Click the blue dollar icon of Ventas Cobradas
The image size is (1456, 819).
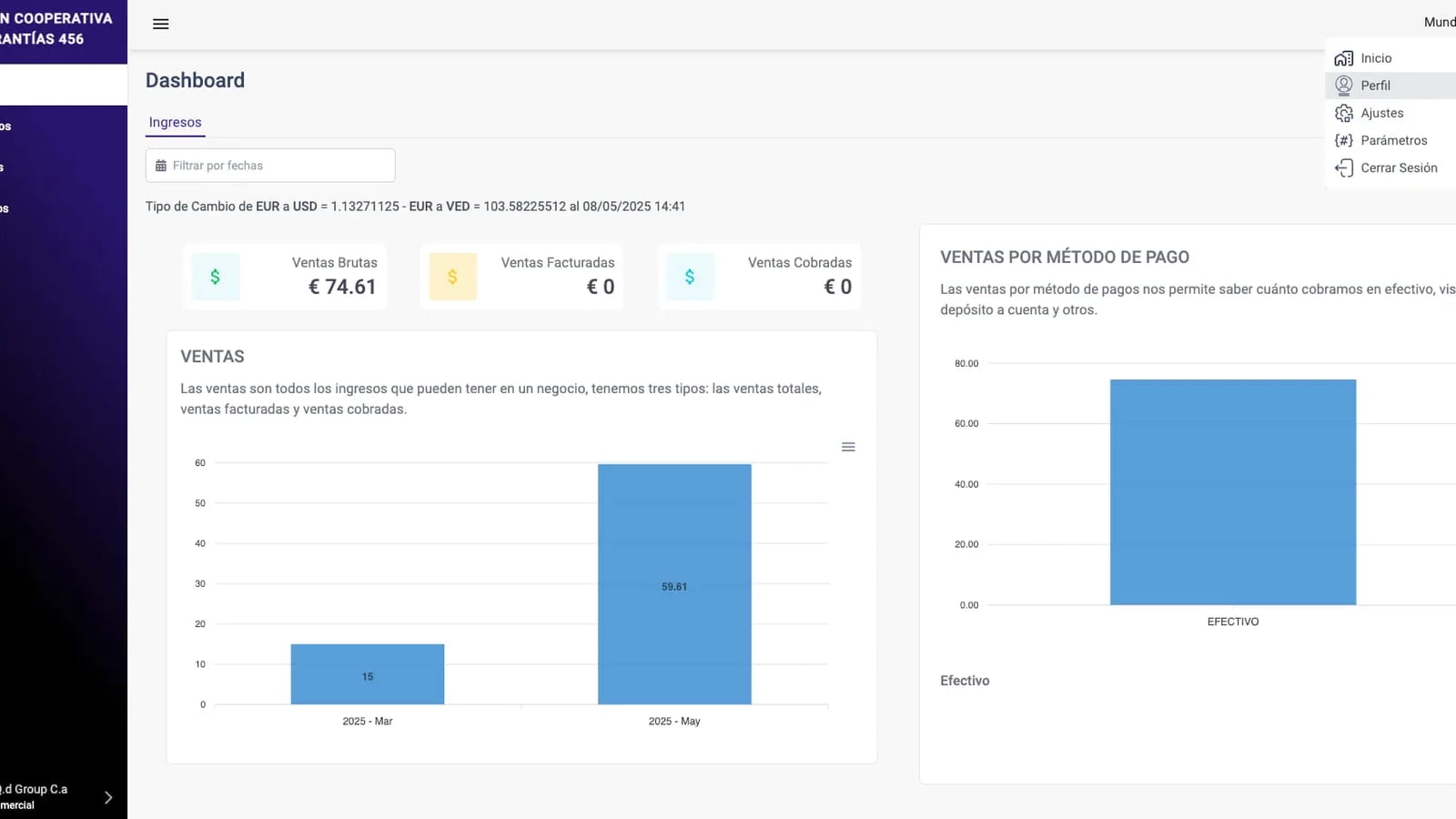pyautogui.click(x=690, y=277)
